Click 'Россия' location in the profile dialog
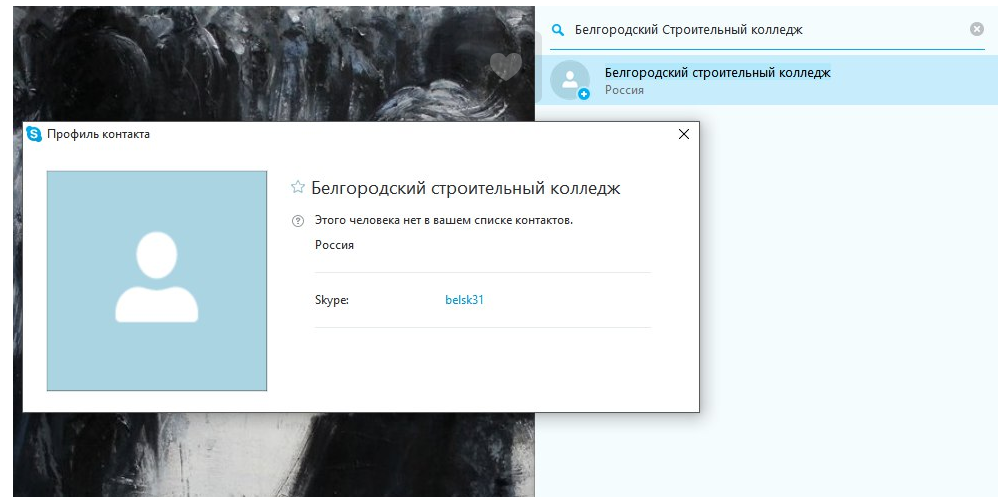The width and height of the screenshot is (1007, 497). (334, 245)
